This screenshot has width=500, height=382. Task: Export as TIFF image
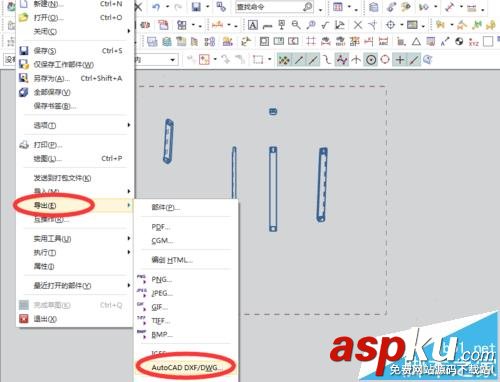[x=186, y=321]
